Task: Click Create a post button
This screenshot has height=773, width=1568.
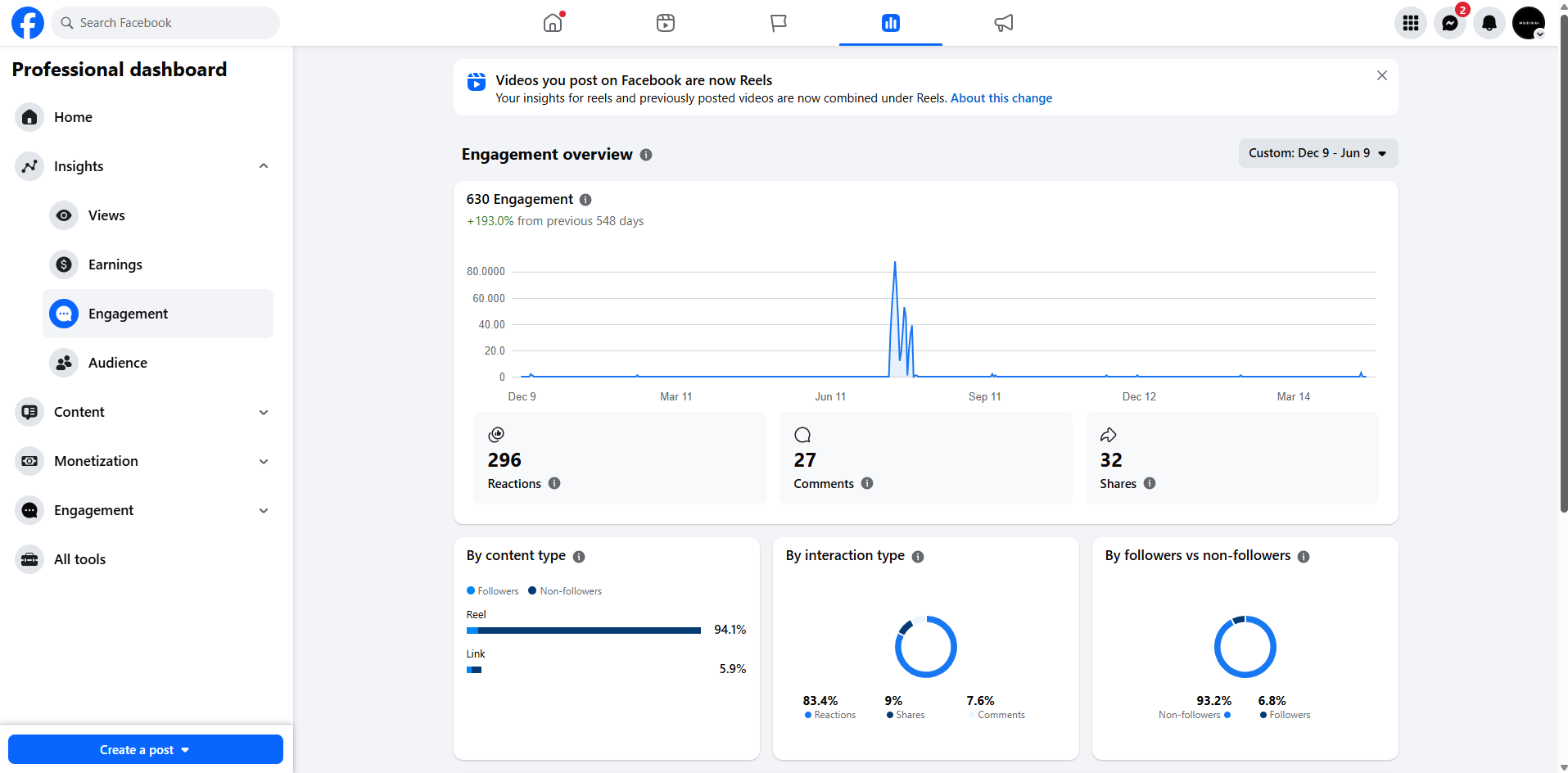Action: tap(146, 749)
